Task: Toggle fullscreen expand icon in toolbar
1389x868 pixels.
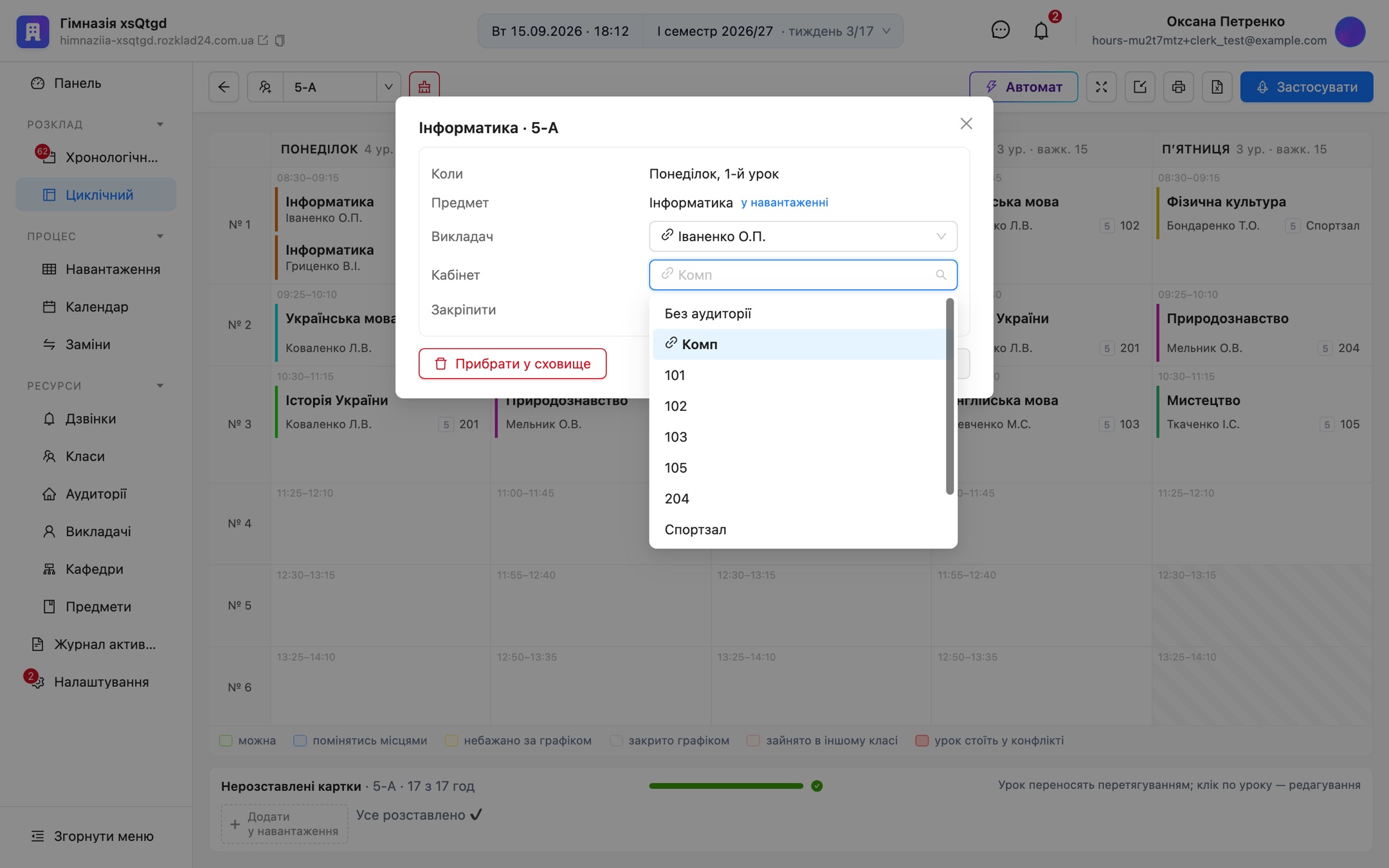Action: [1102, 87]
